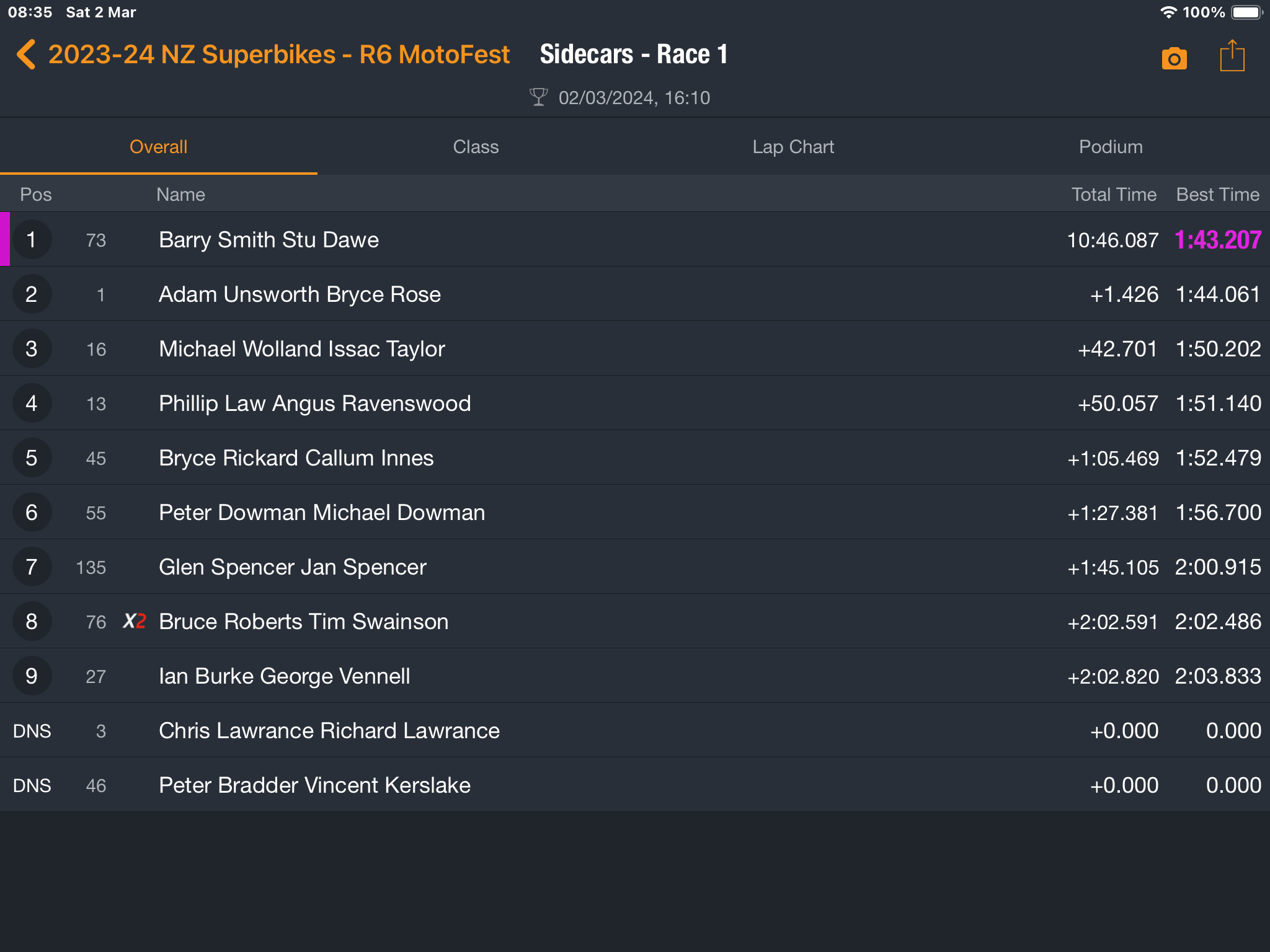Screen dimensions: 1270x952
Task: Switch to the Class tab
Action: click(x=476, y=147)
